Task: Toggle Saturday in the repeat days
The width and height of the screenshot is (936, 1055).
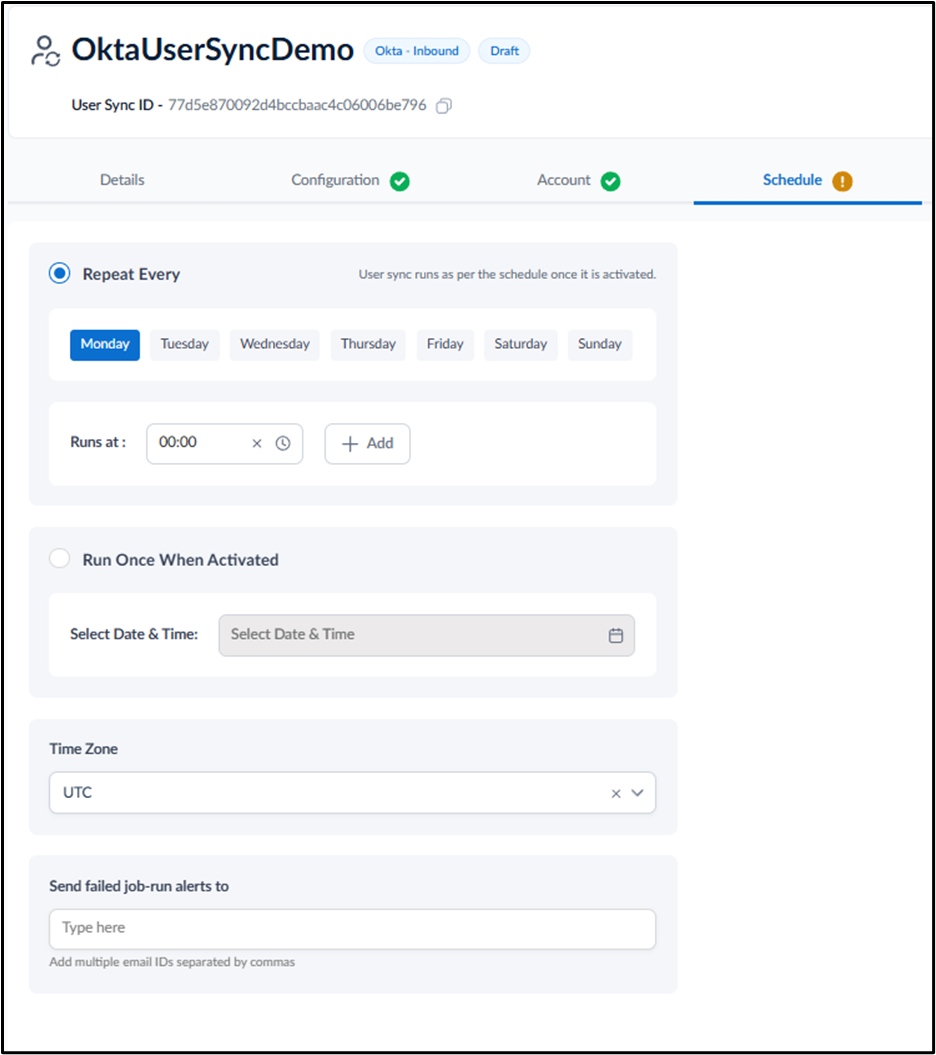Action: (521, 344)
